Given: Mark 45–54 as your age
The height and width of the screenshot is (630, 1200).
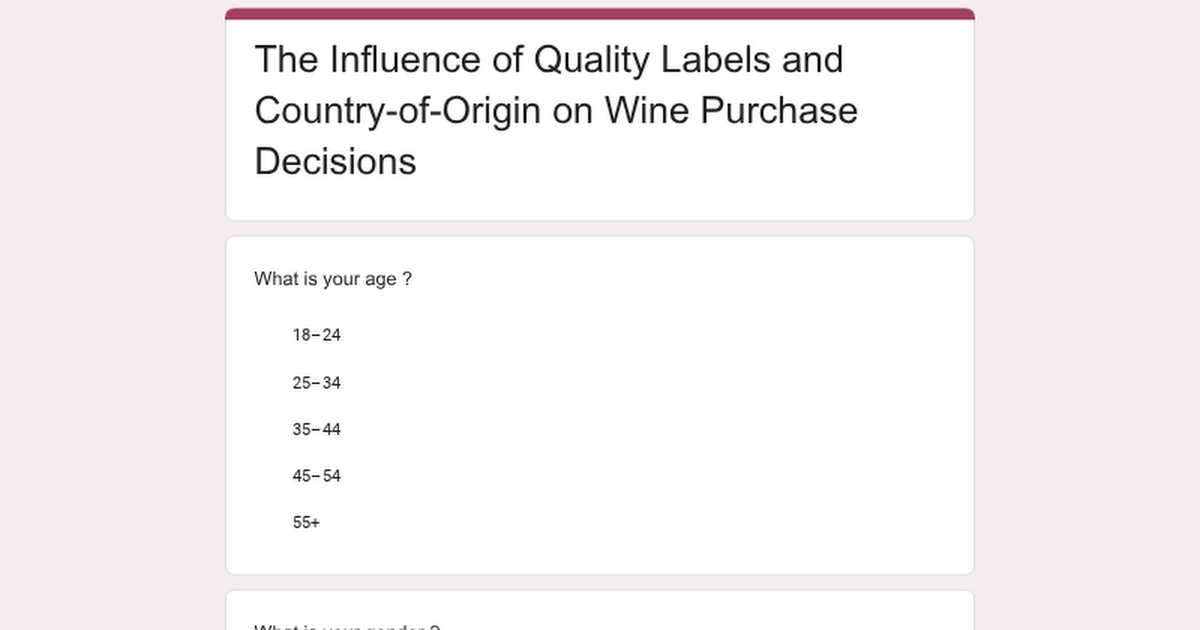Looking at the screenshot, I should coord(316,476).
